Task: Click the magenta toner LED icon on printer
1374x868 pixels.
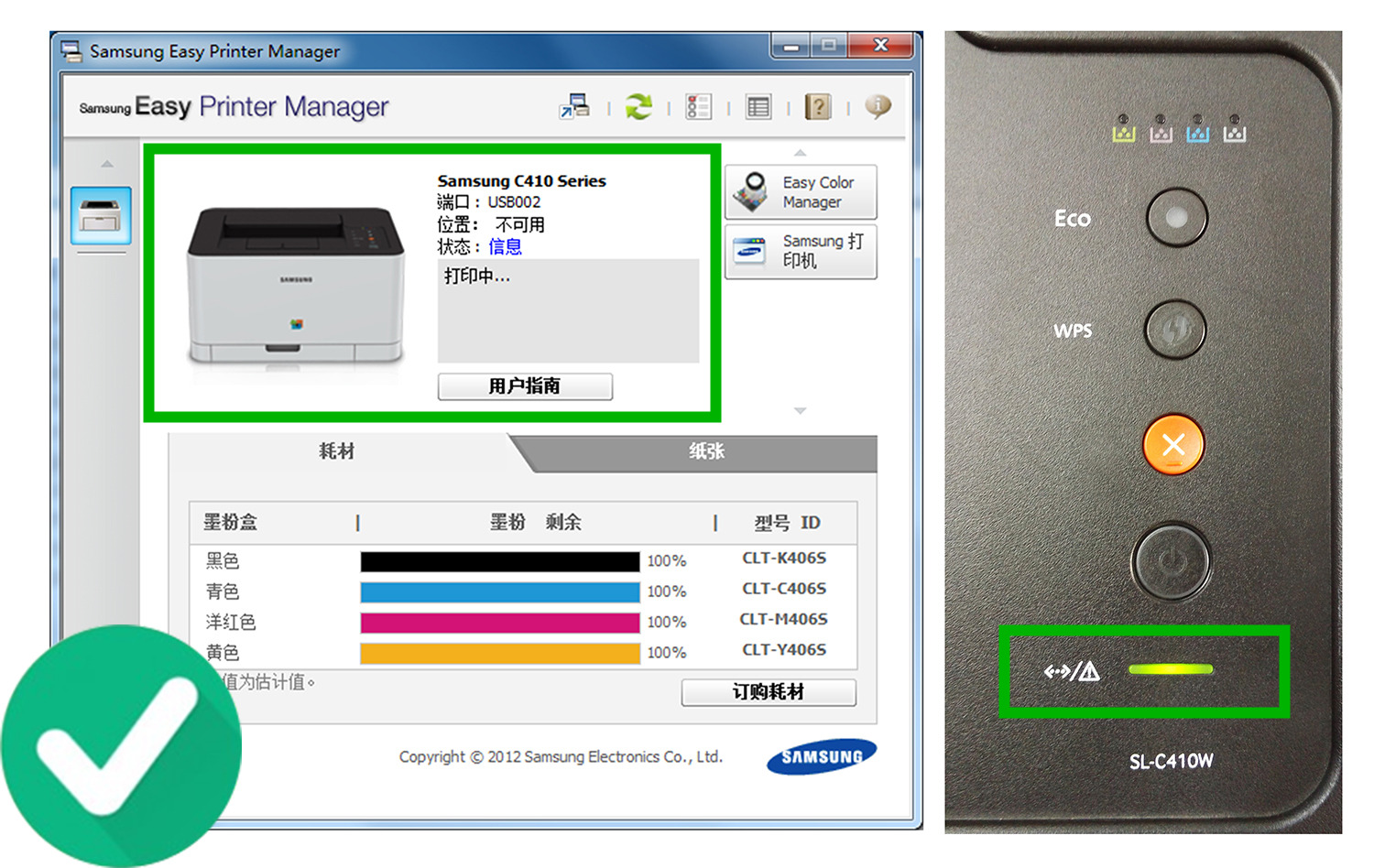Action: [x=1161, y=129]
